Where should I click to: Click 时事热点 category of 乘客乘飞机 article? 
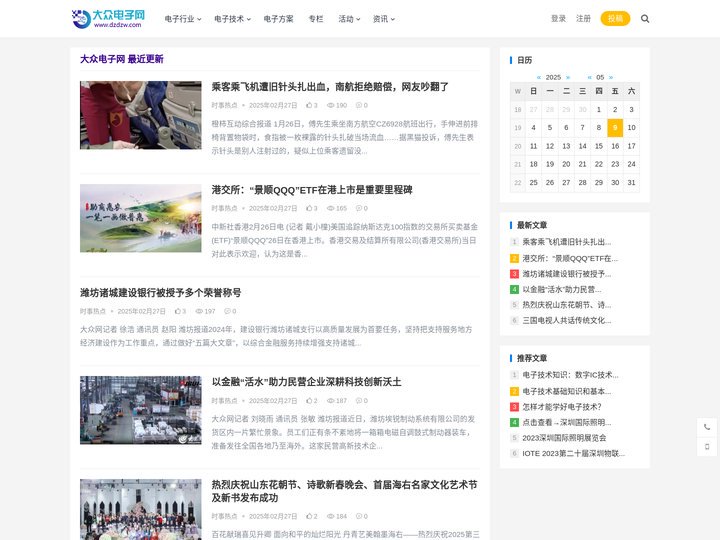224,105
